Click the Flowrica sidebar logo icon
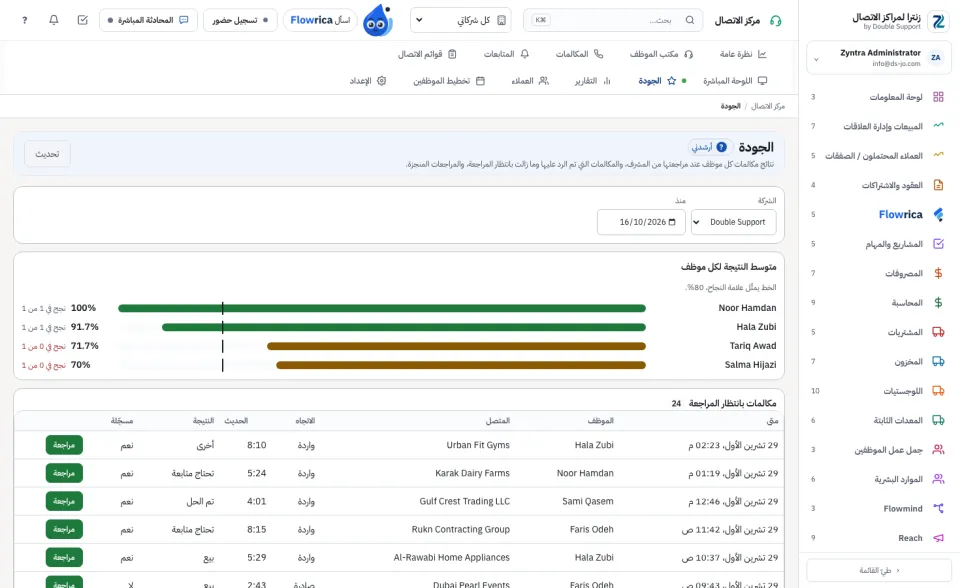 coord(938,214)
